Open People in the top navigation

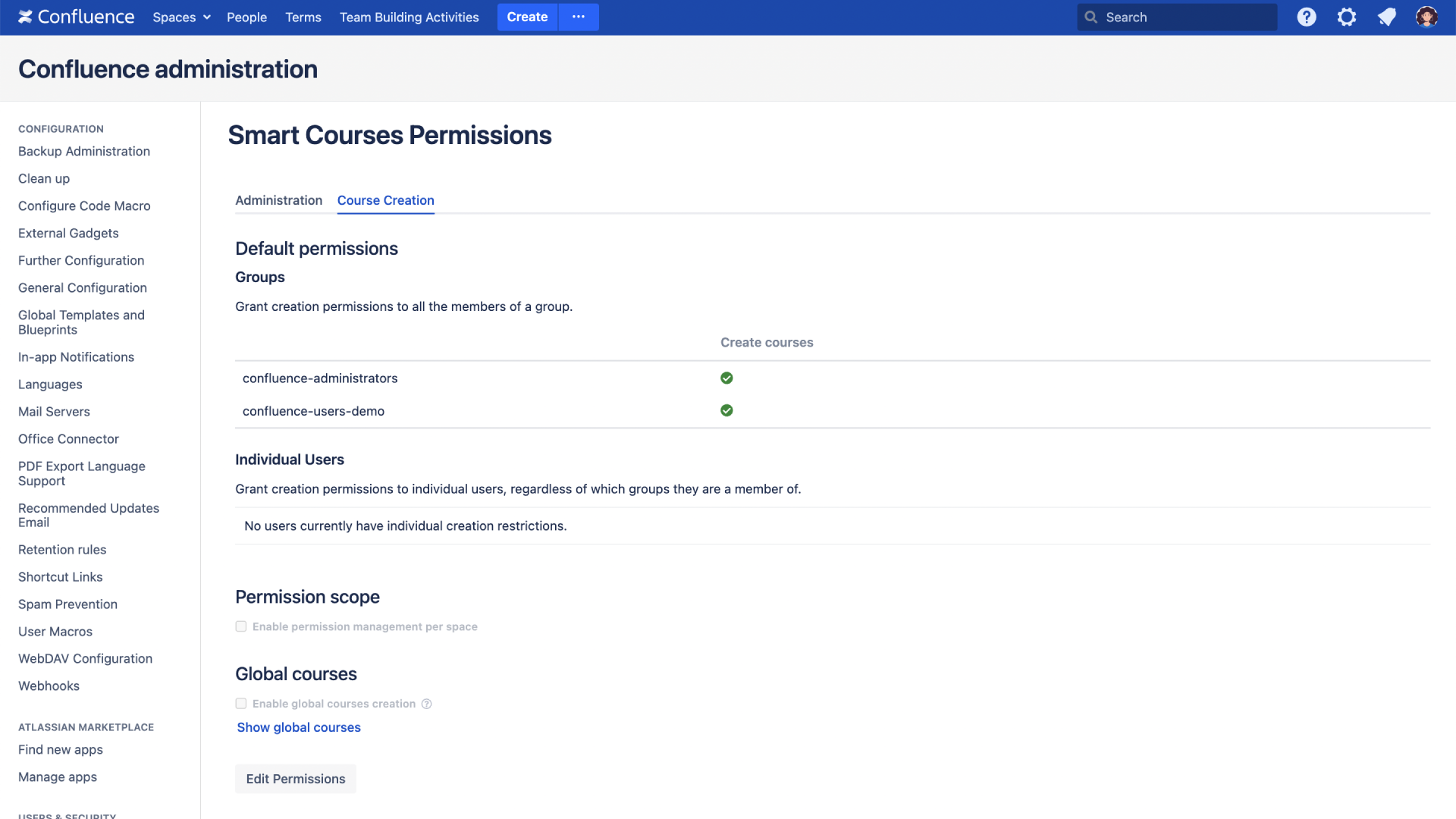coord(246,17)
